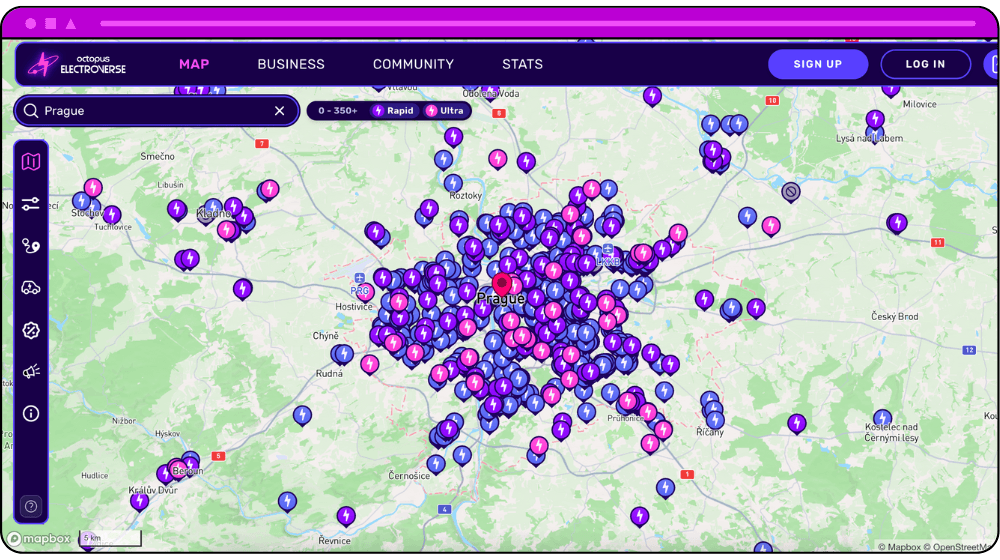The width and height of the screenshot is (1000, 560).
Task: Select the grey unavailable charger marker
Action: pos(791,192)
